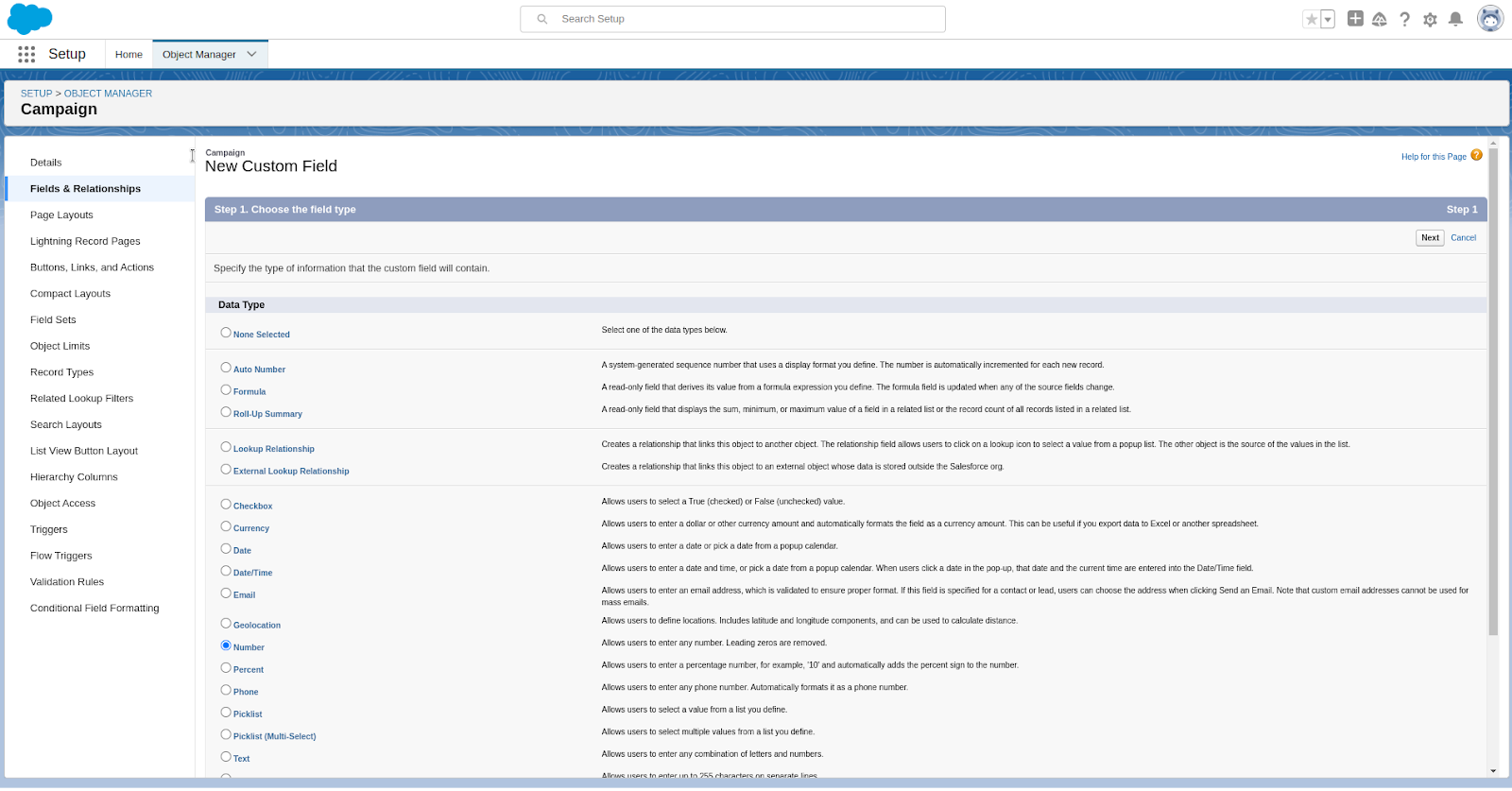
Task: Select the Geolocation radio button
Action: point(226,623)
